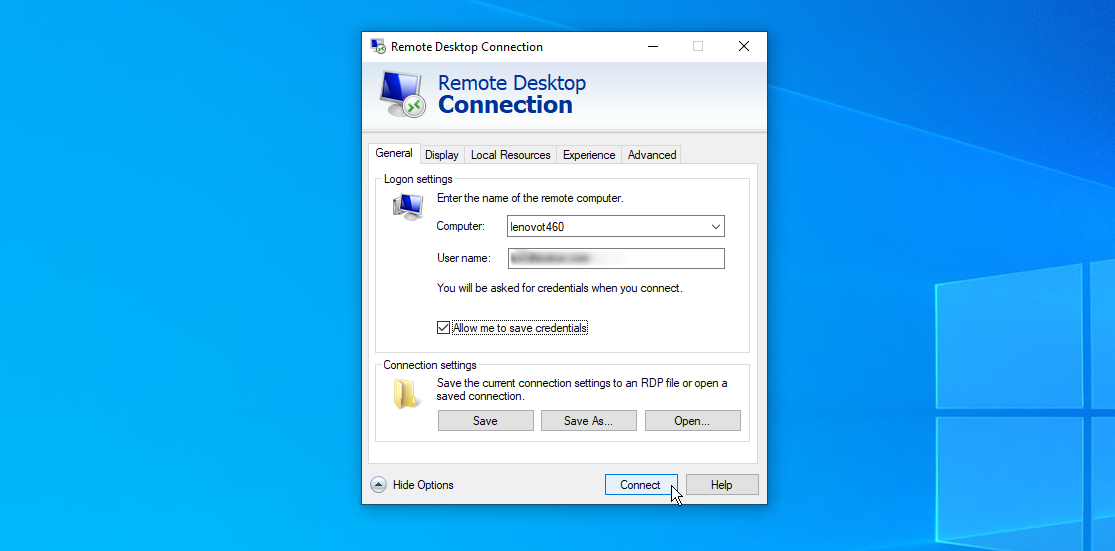
Task: Open the Advanced tab
Action: point(651,155)
